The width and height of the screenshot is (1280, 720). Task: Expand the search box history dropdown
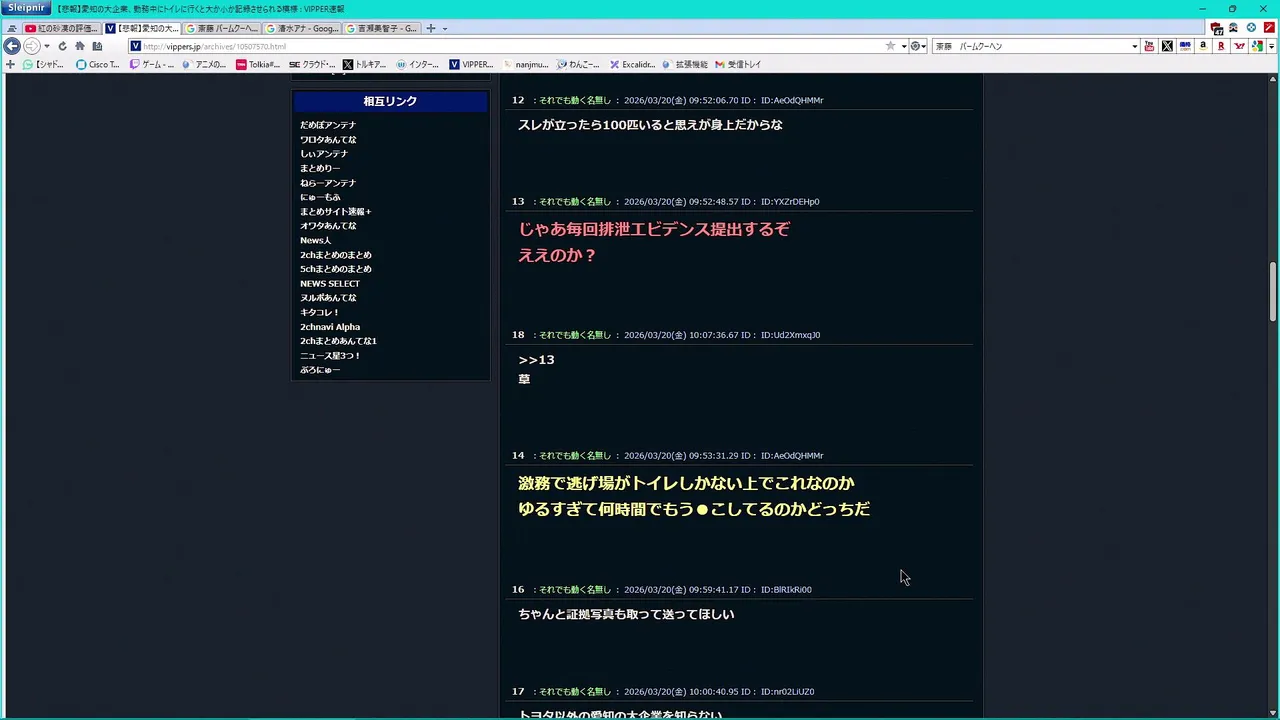[1134, 46]
